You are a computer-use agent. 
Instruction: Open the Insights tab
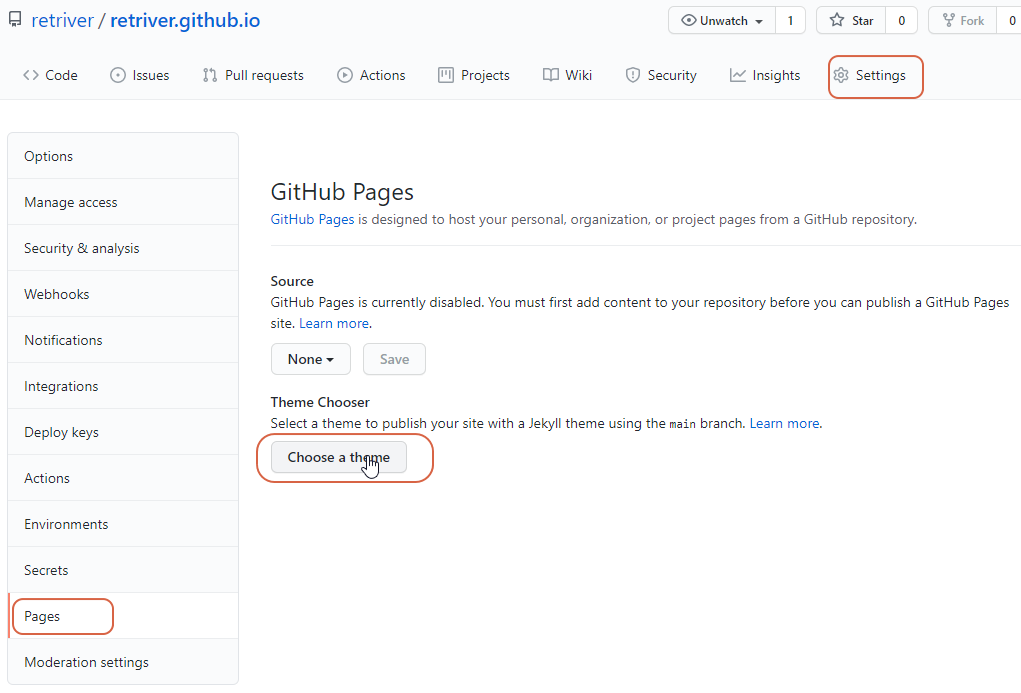(x=764, y=76)
